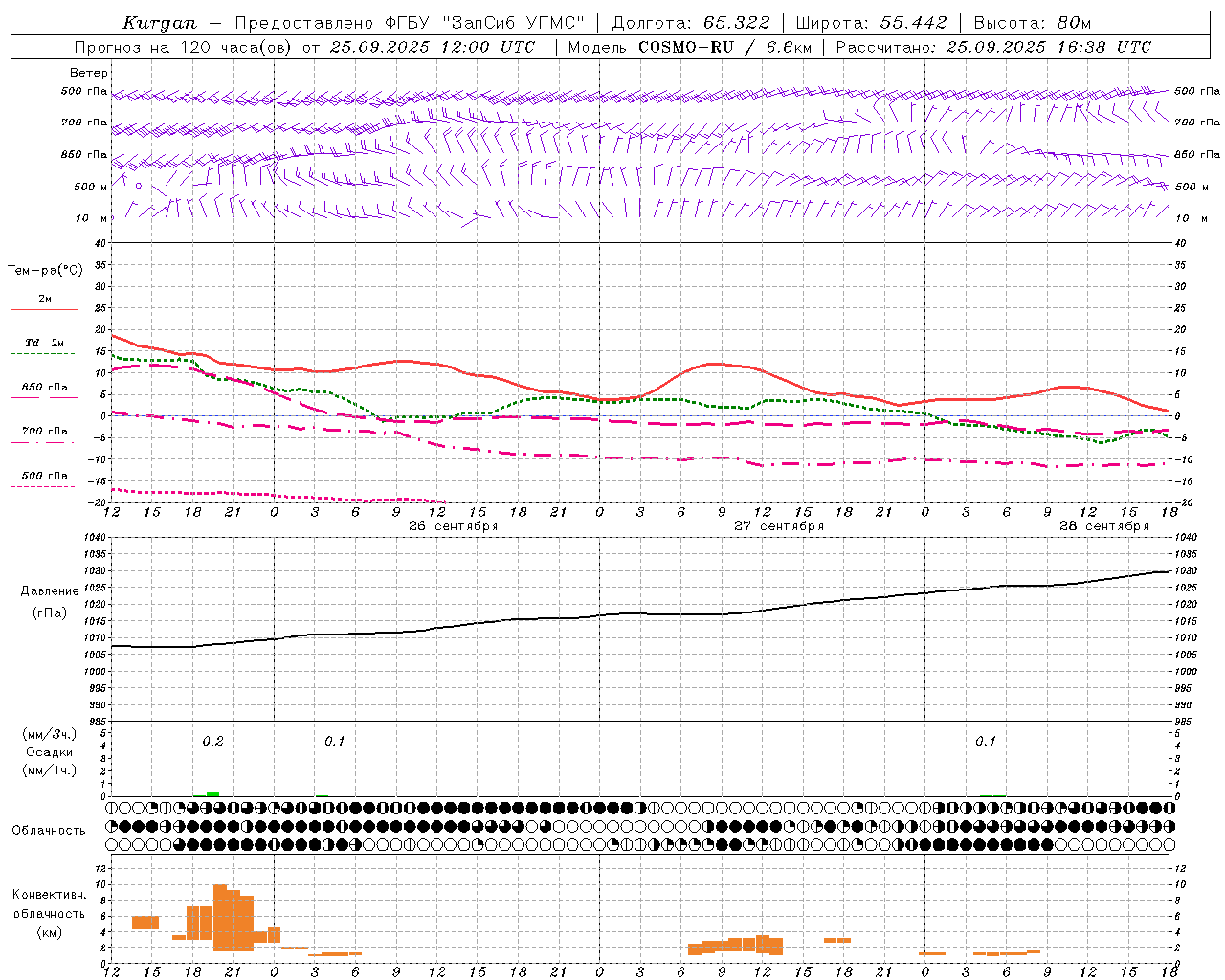Screen dimensions: 1225x980
Task: Click the station name 'Kurgan' in header
Action: 159,23
